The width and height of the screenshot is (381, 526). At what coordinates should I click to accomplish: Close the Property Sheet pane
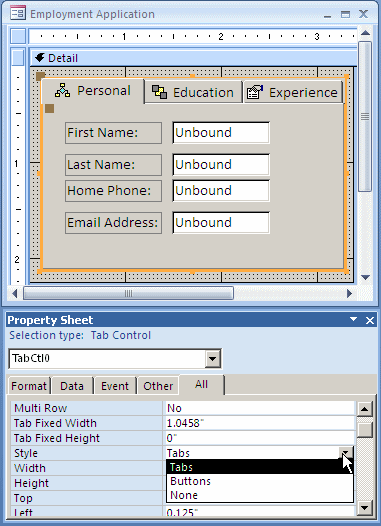click(x=370, y=320)
